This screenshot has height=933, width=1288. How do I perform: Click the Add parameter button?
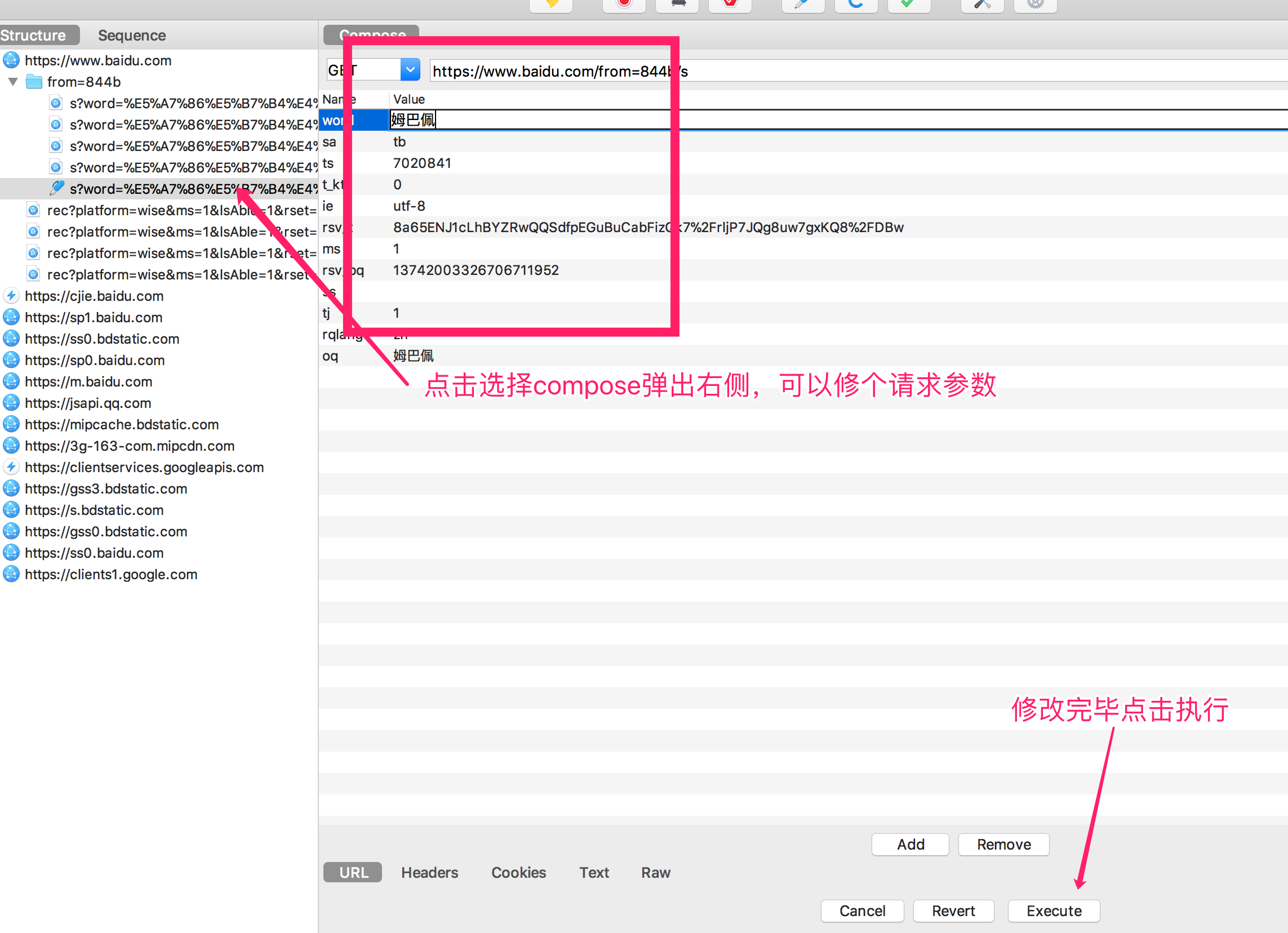pos(911,845)
